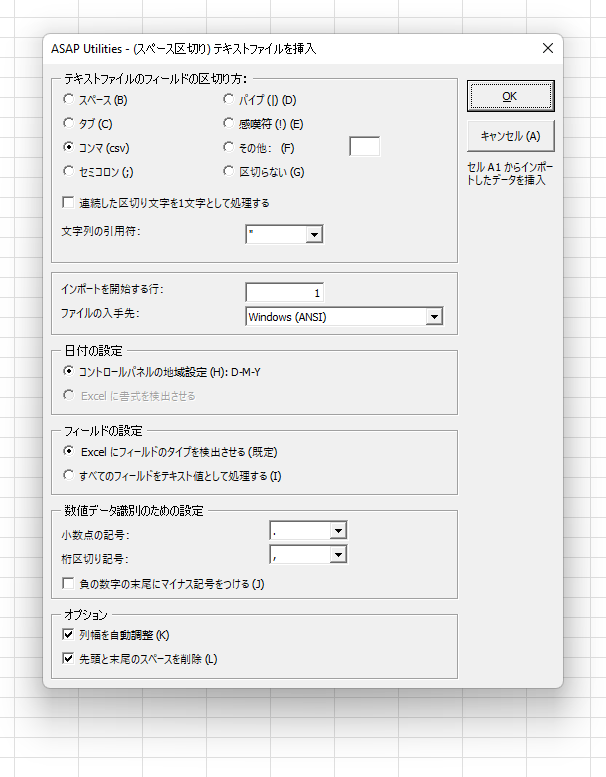Click the OK button
Viewport: 606px width, 777px height.
[510, 96]
